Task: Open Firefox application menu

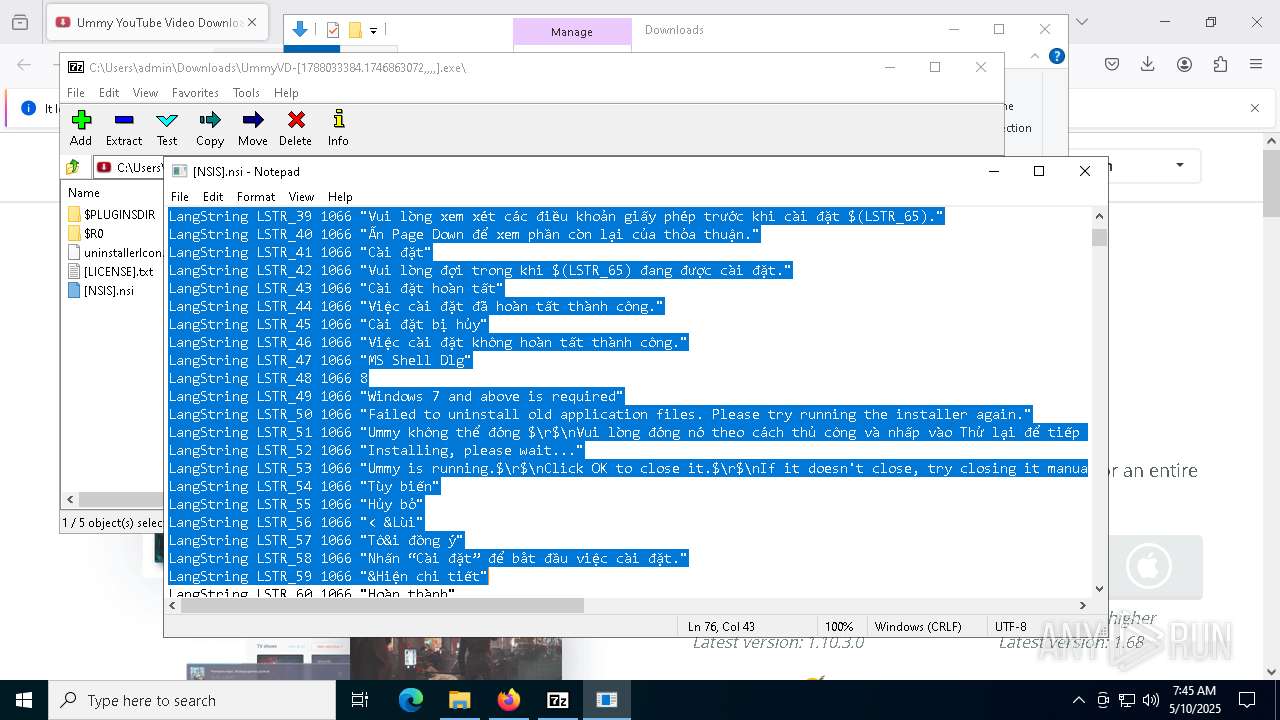Action: 1256,64
